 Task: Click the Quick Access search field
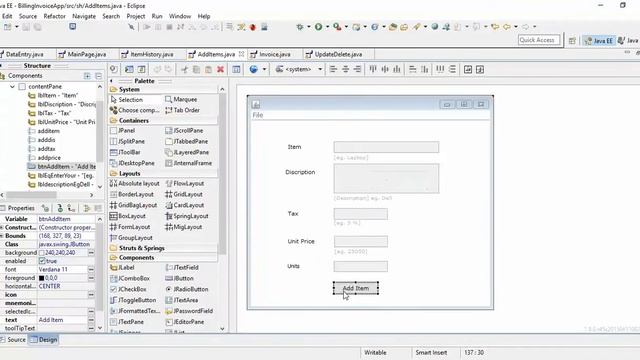click(538, 40)
